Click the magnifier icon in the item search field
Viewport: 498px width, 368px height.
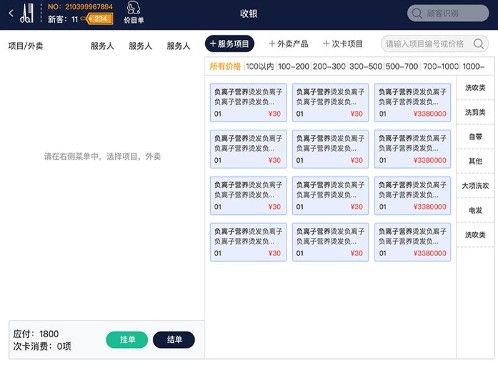click(478, 44)
